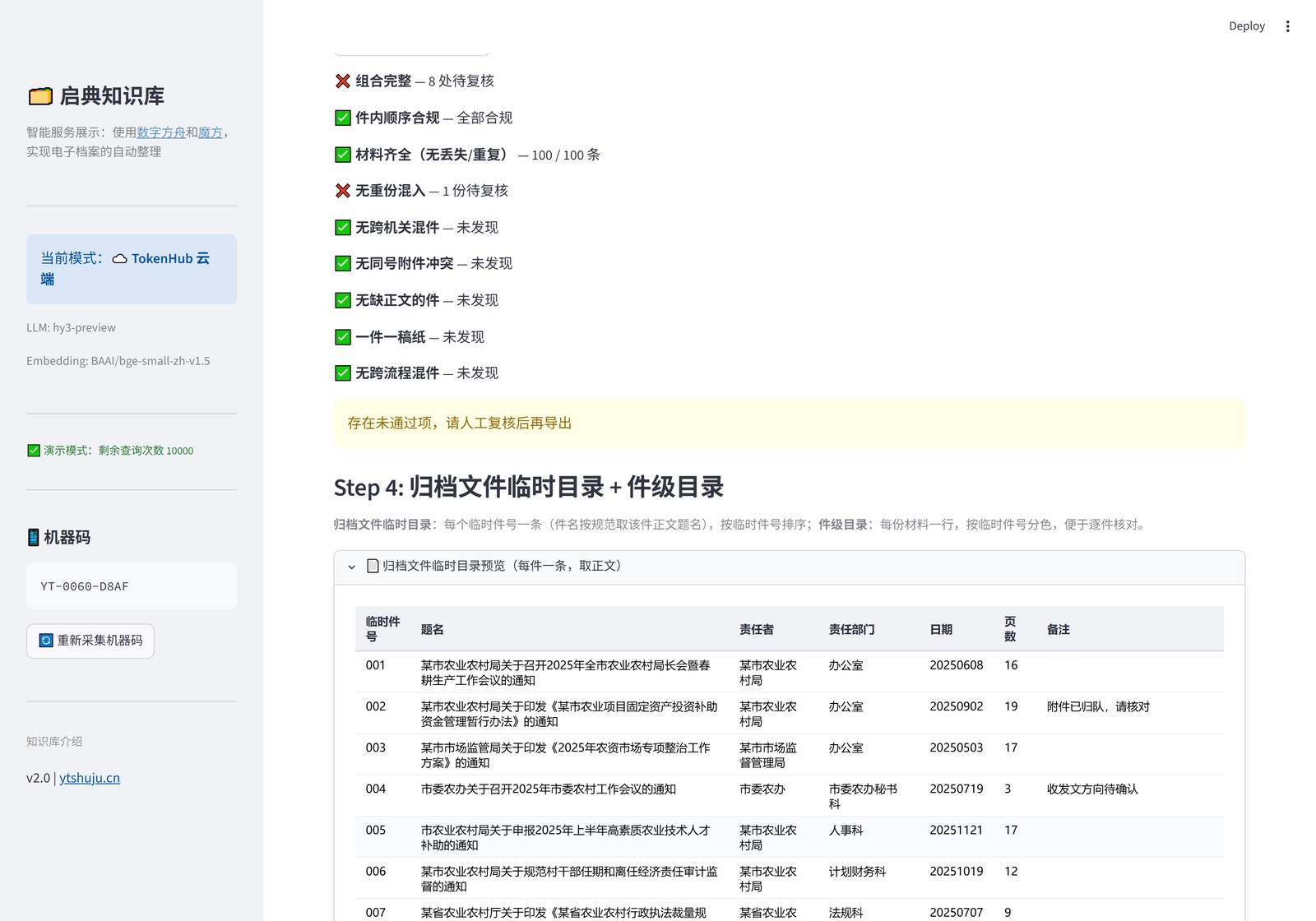Image resolution: width=1316 pixels, height=921 pixels.
Task: Click the 知识库介绍 sidebar label
Action: [54, 741]
